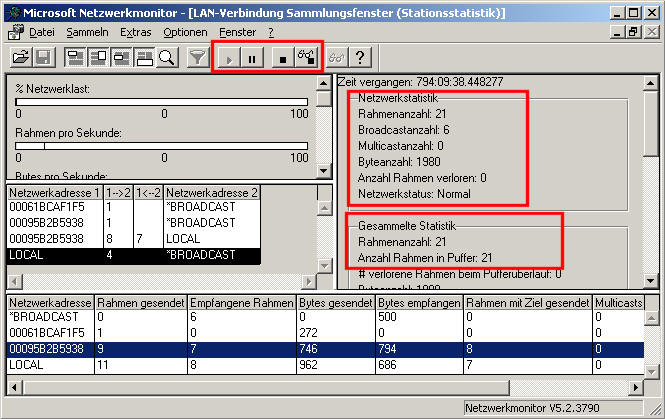665x419 pixels.
Task: Open the Fenster menu
Action: pyautogui.click(x=238, y=32)
